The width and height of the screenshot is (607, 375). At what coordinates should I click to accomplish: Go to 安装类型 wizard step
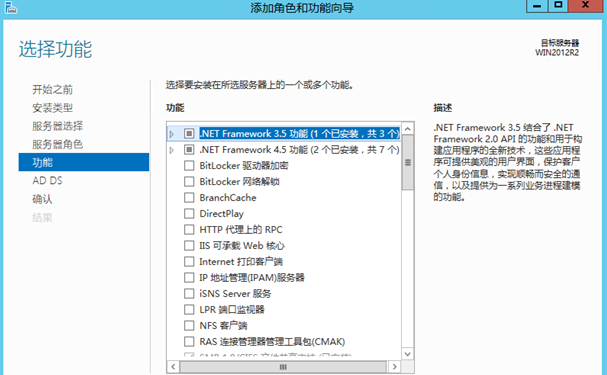[52, 108]
